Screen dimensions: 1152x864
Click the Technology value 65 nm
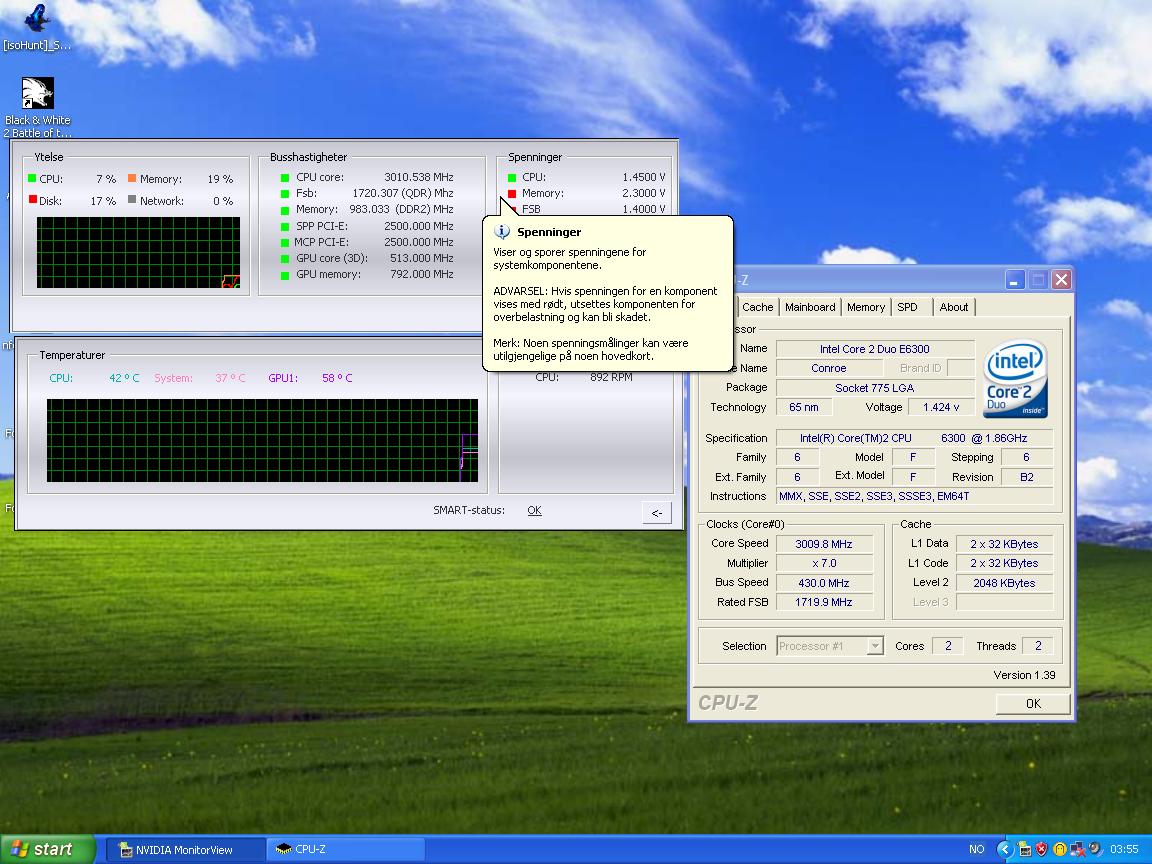pos(804,407)
